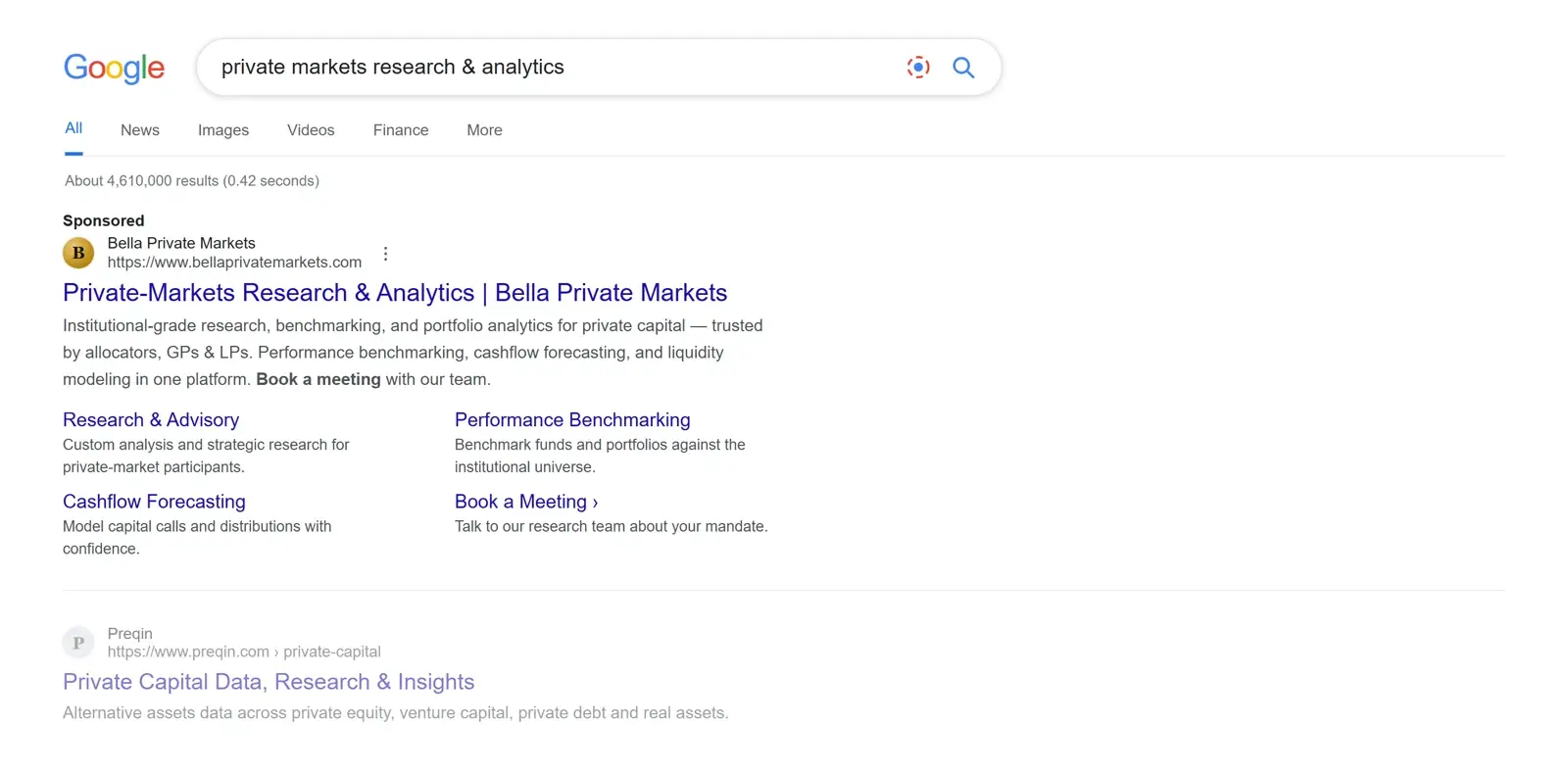The height and width of the screenshot is (771, 1568).
Task: Click the preqin.com private-capital URL
Action: 244,651
